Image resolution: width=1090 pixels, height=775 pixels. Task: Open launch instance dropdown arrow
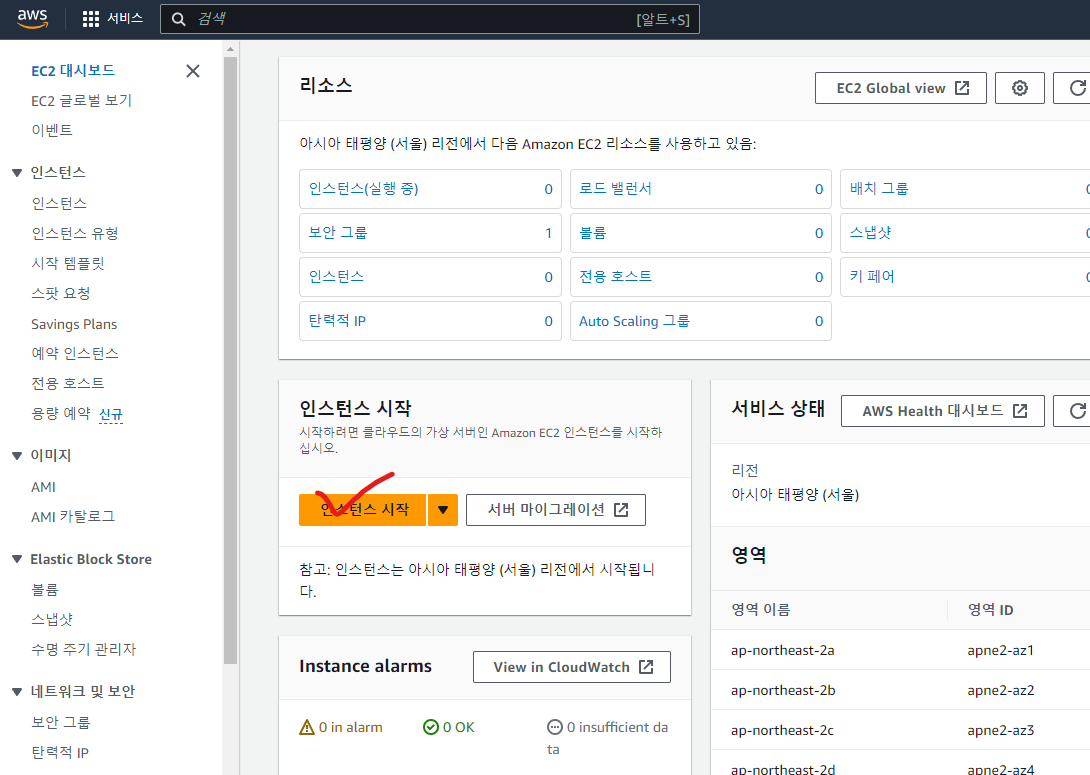[x=443, y=509]
